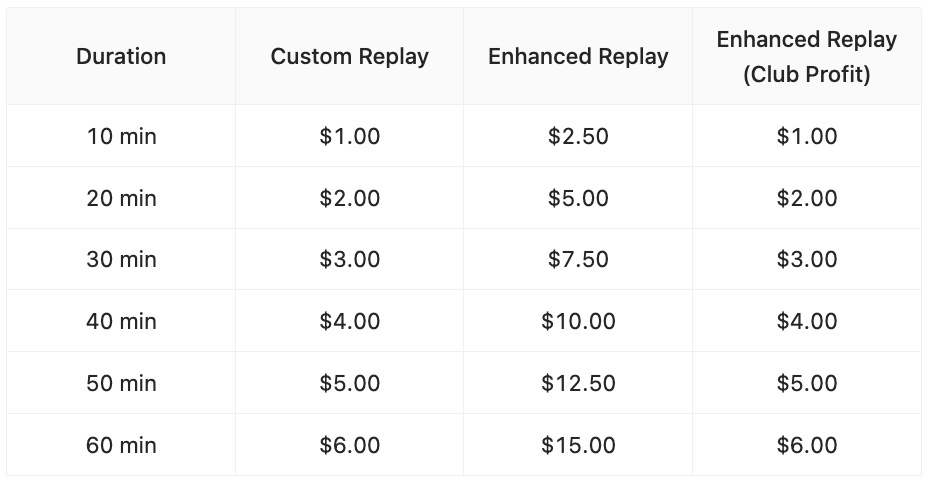Click the $7.50 Enhanced Replay price
This screenshot has width=934, height=490.
(x=578, y=260)
